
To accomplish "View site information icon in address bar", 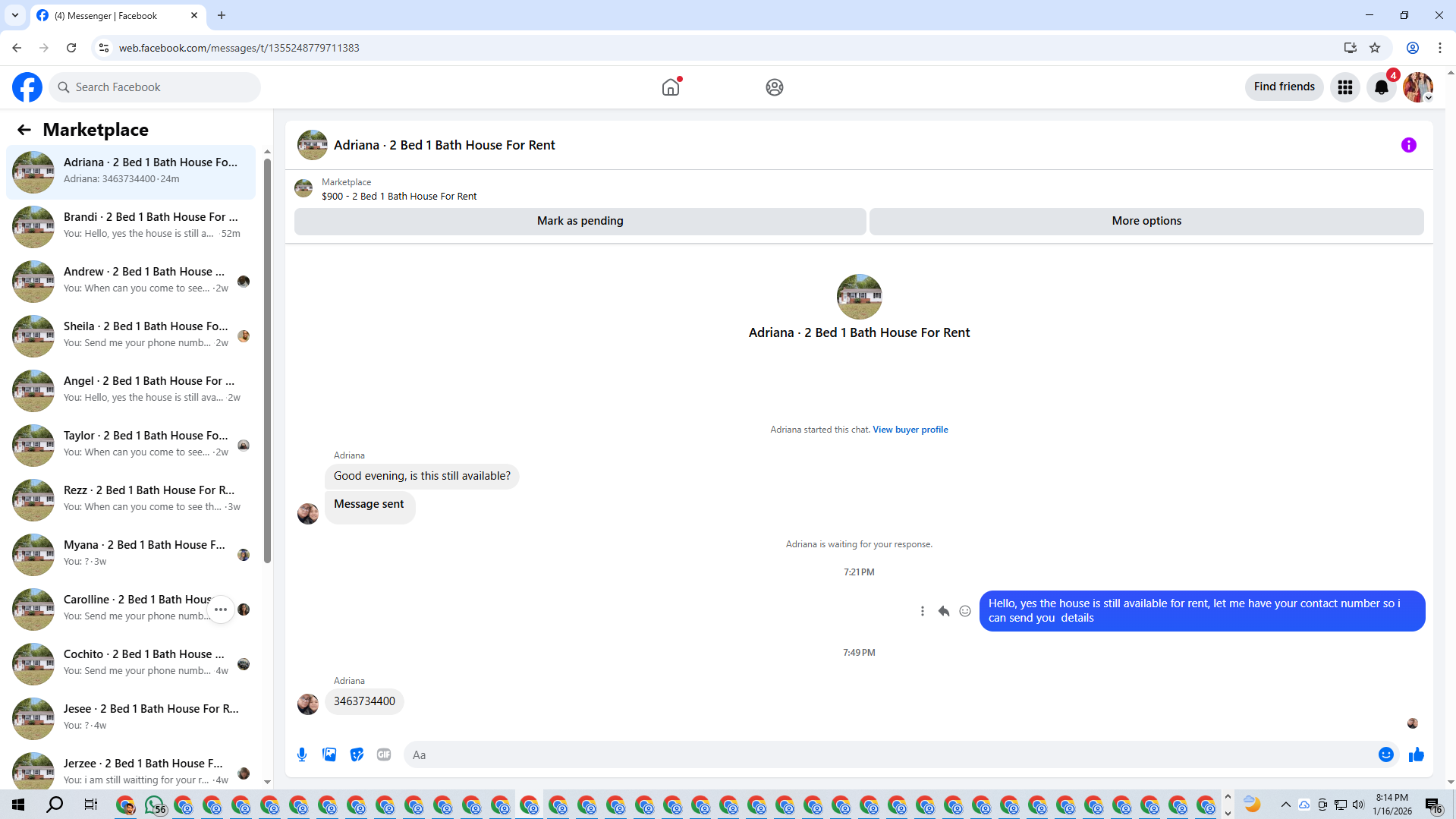I will (x=104, y=48).
